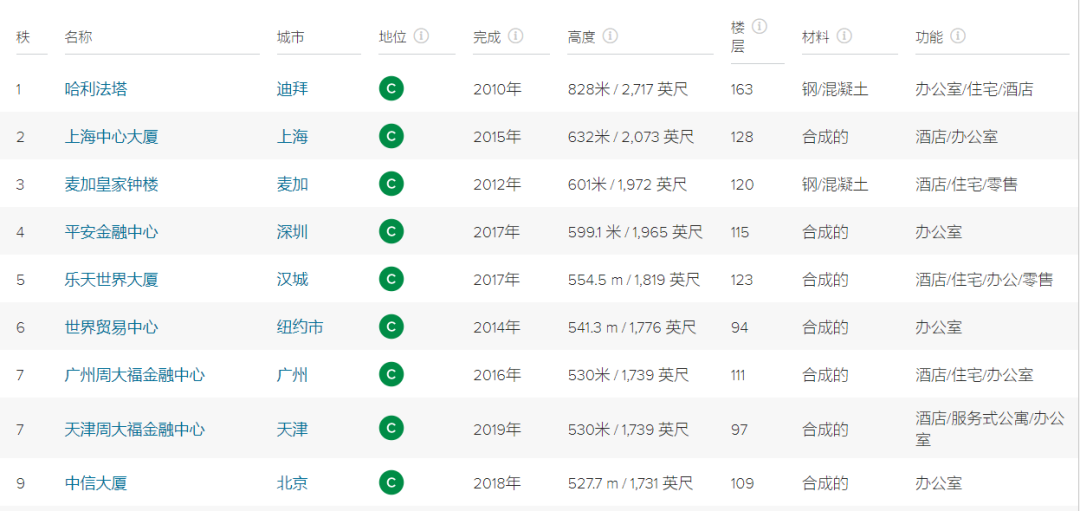Click info icon next to 功能 header
Screen dimensions: 1080x511
(x=958, y=36)
